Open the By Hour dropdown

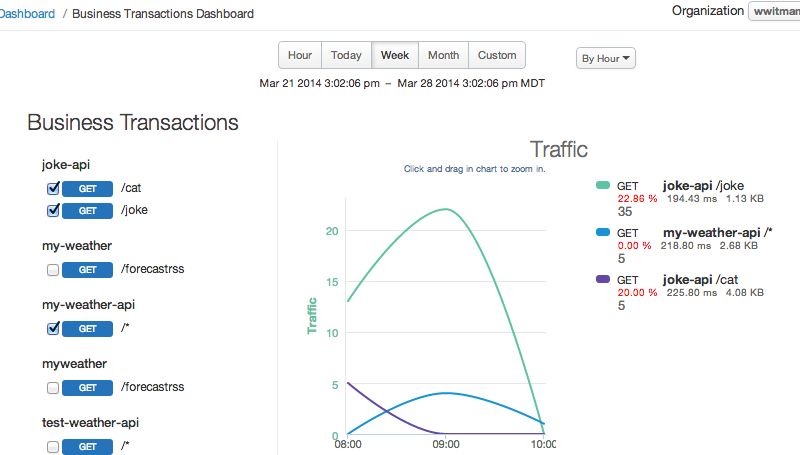(x=606, y=59)
